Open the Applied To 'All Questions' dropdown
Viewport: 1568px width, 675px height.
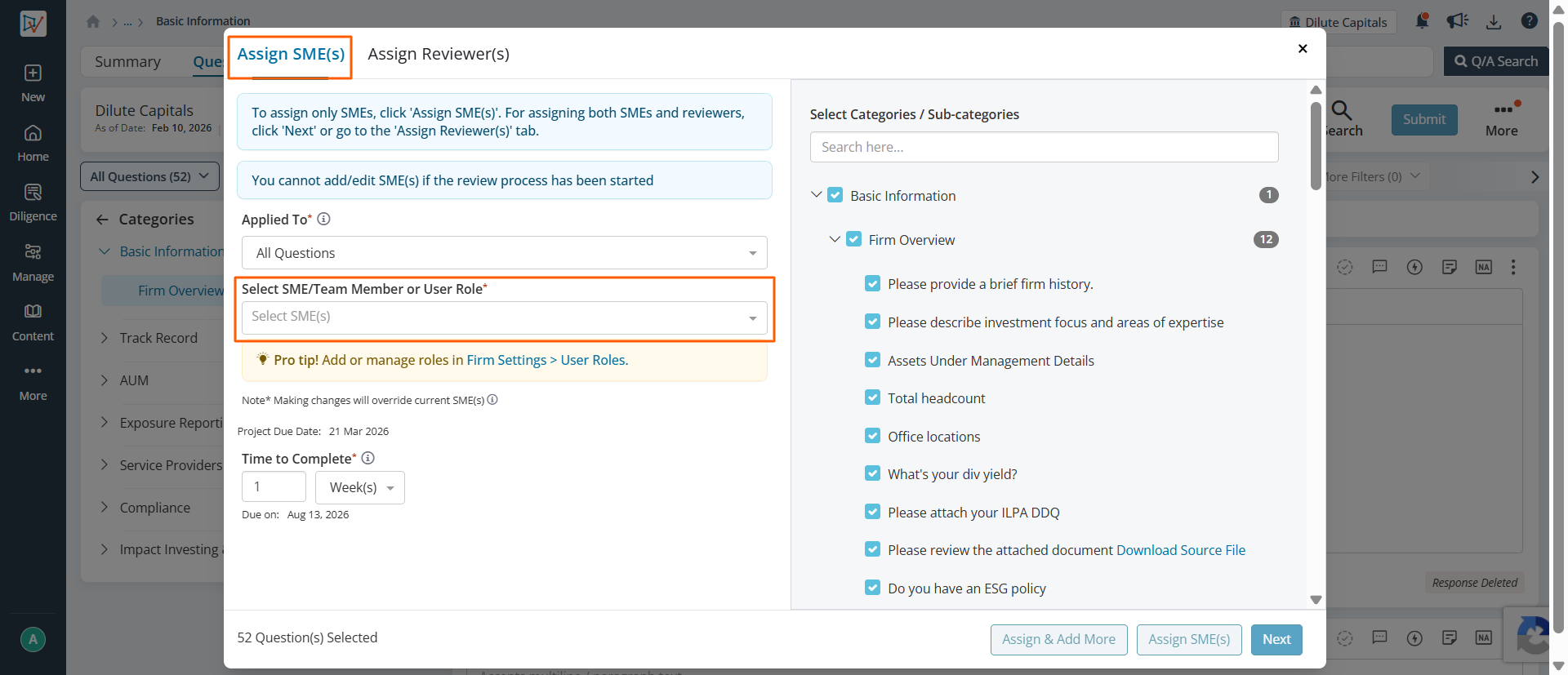(x=505, y=253)
